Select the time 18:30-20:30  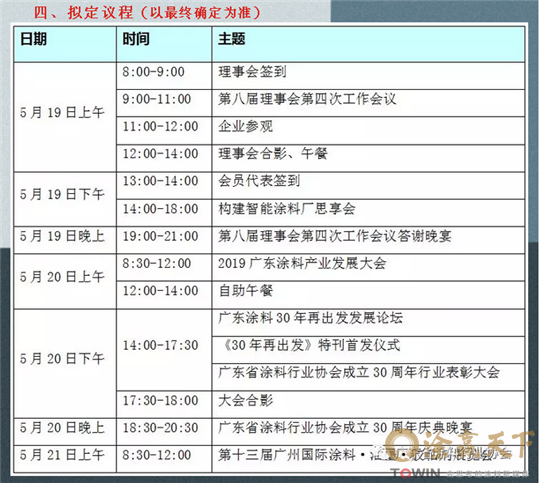click(160, 428)
